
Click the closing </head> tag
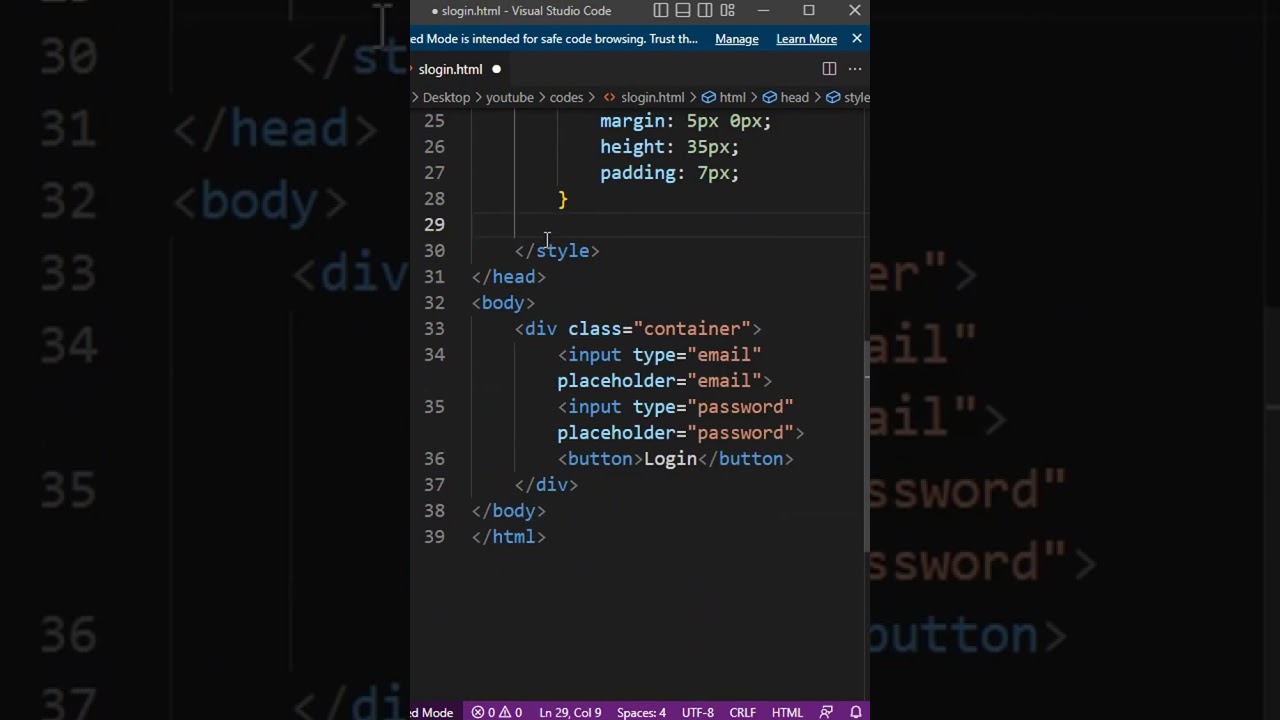[509, 276]
